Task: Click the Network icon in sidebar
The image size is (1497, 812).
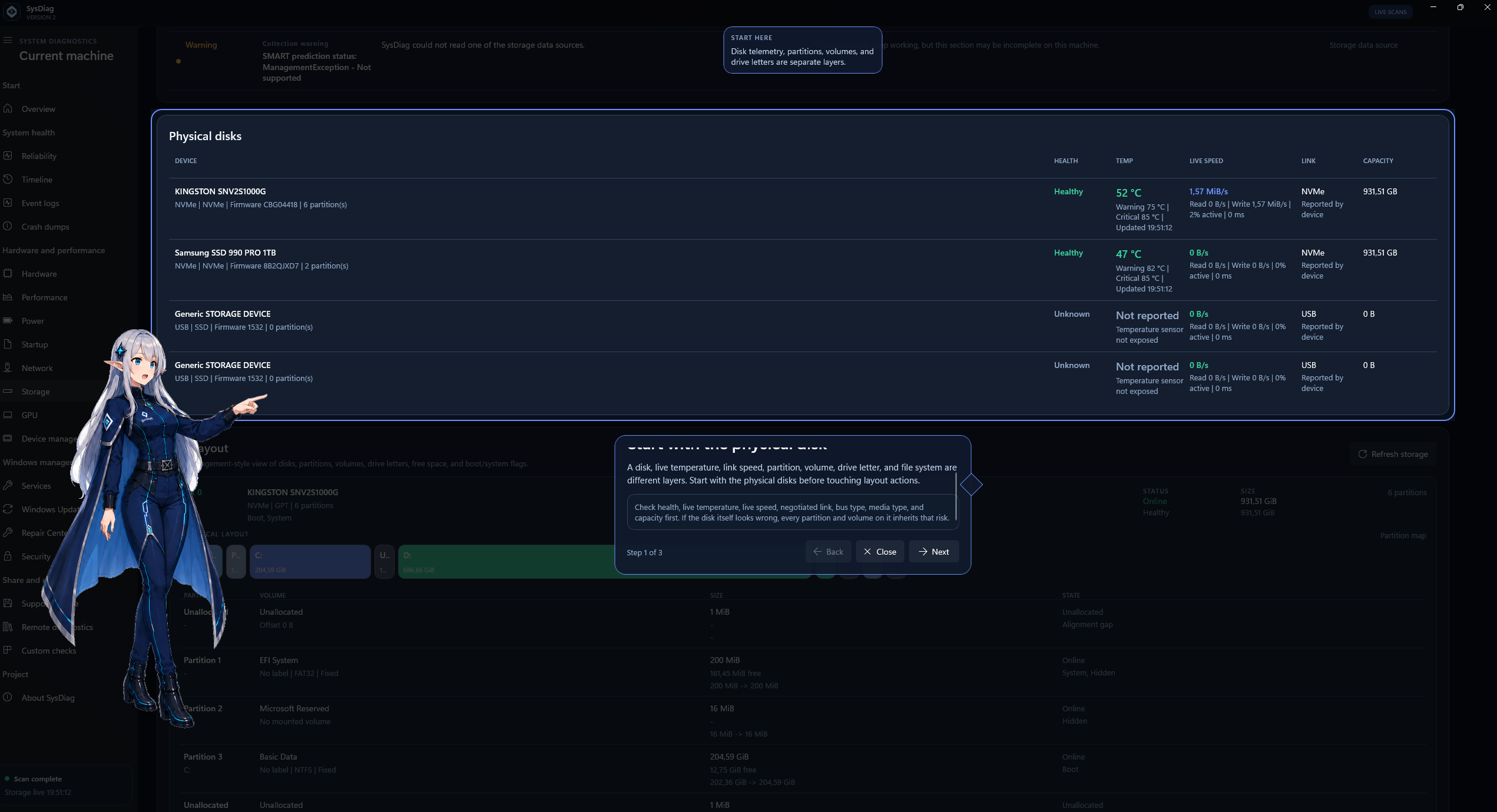Action: click(8, 367)
